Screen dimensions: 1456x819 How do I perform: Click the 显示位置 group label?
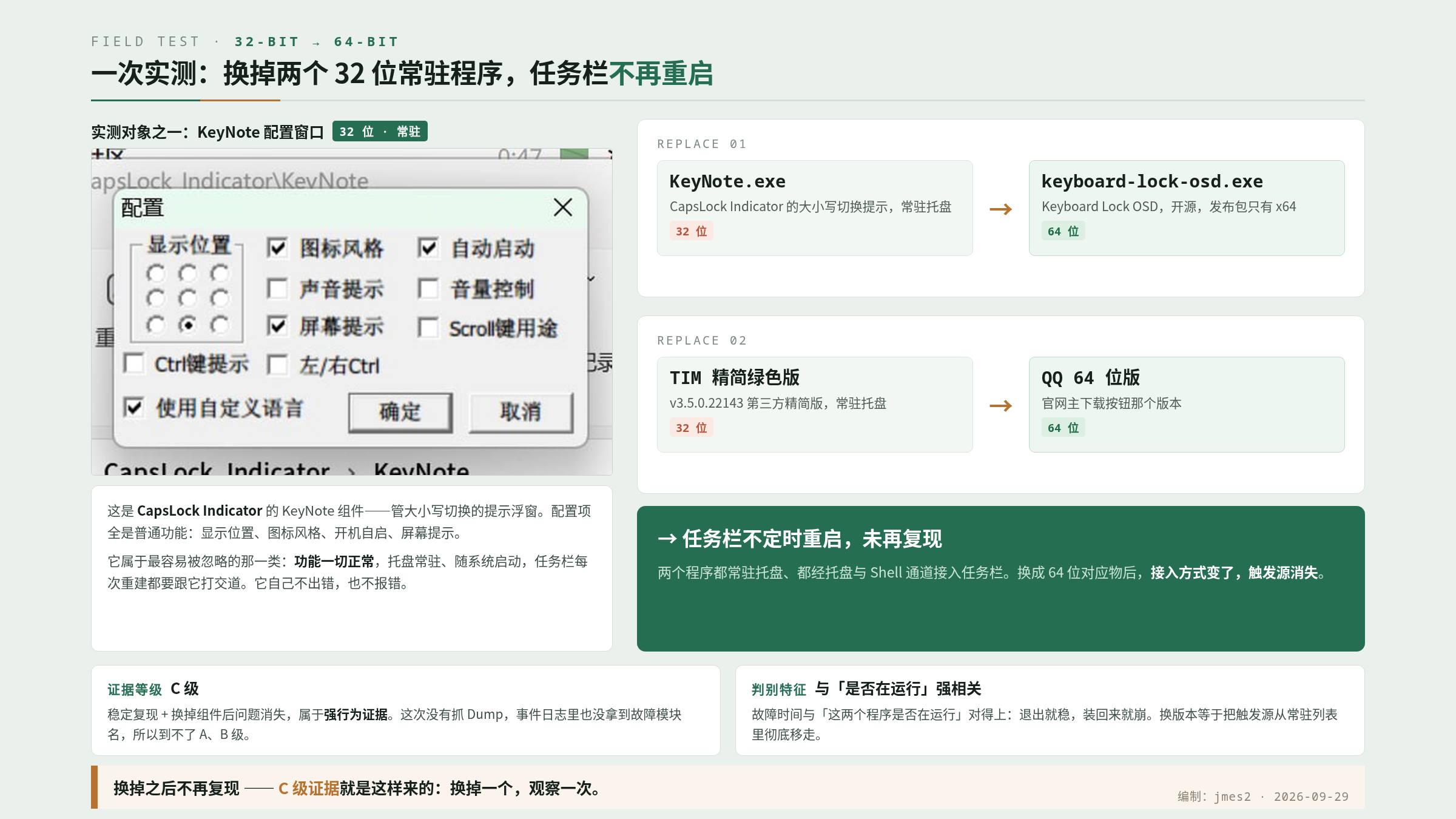click(x=189, y=245)
